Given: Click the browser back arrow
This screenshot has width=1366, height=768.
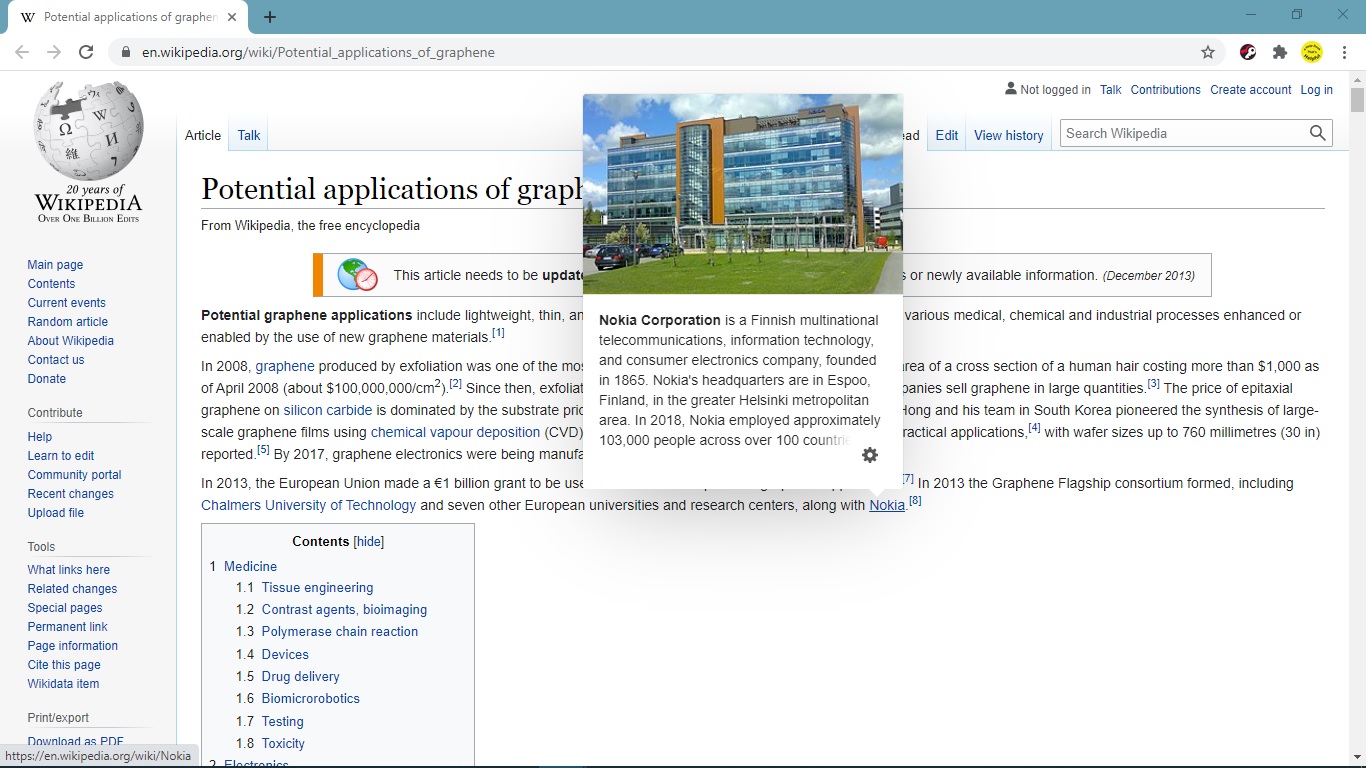Looking at the screenshot, I should (22, 52).
